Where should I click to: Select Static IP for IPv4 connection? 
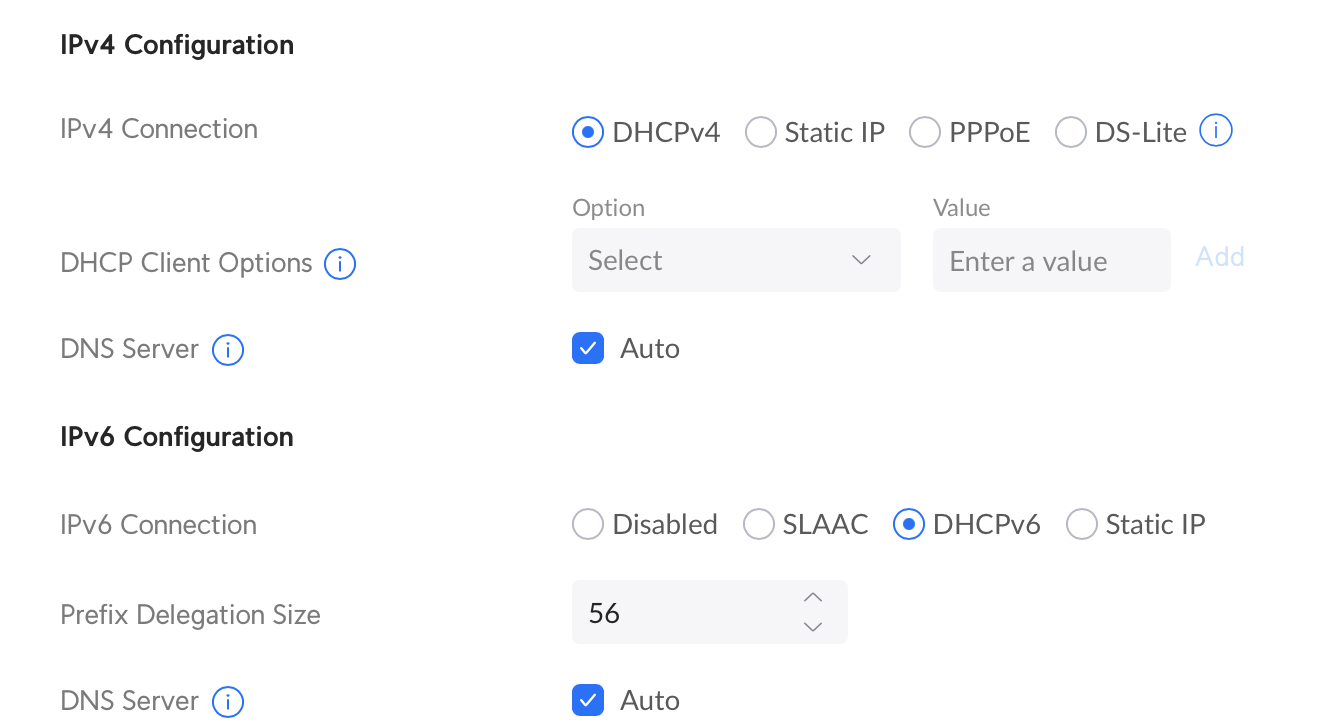click(761, 132)
